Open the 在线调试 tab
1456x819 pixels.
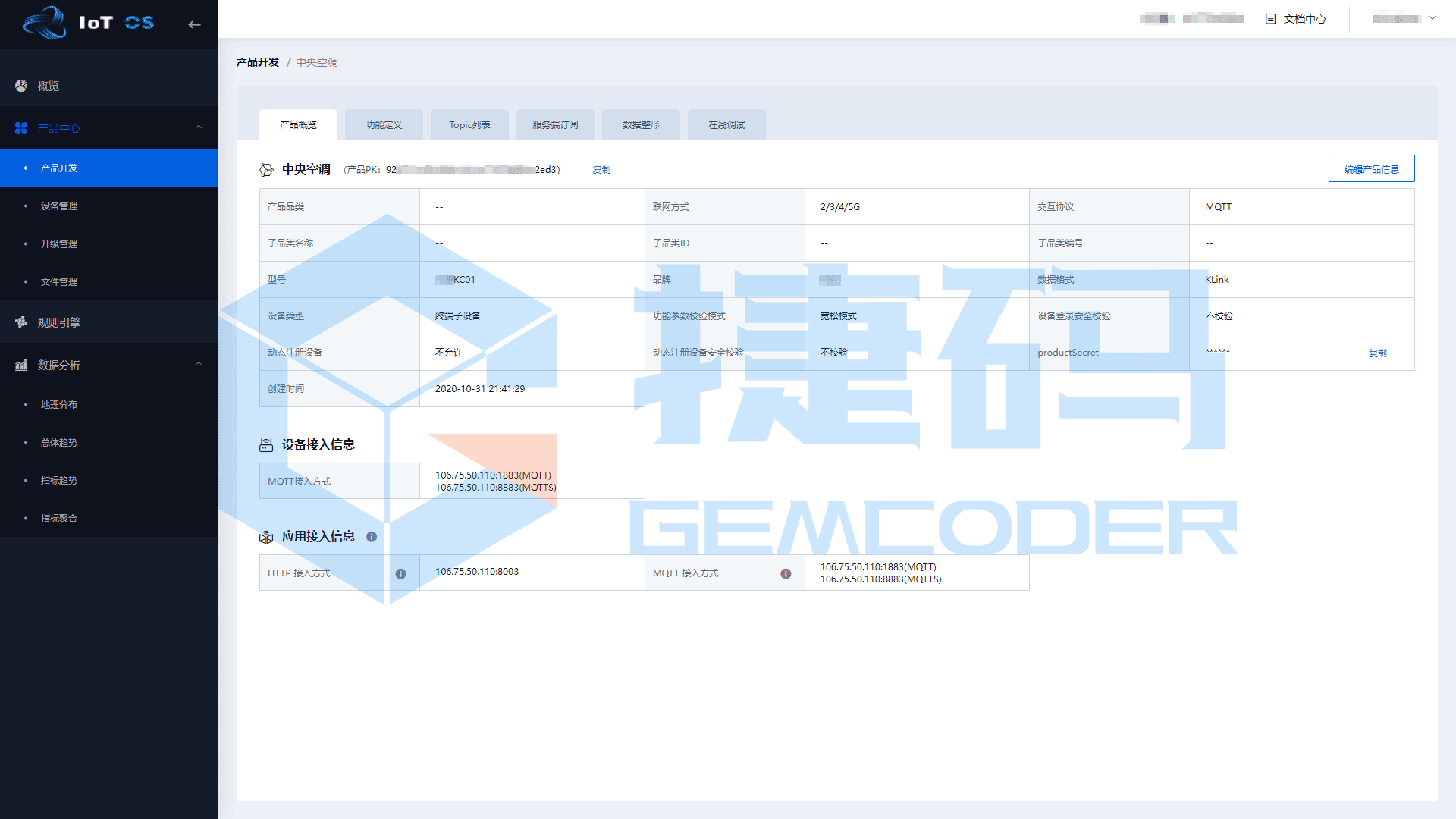coord(726,125)
